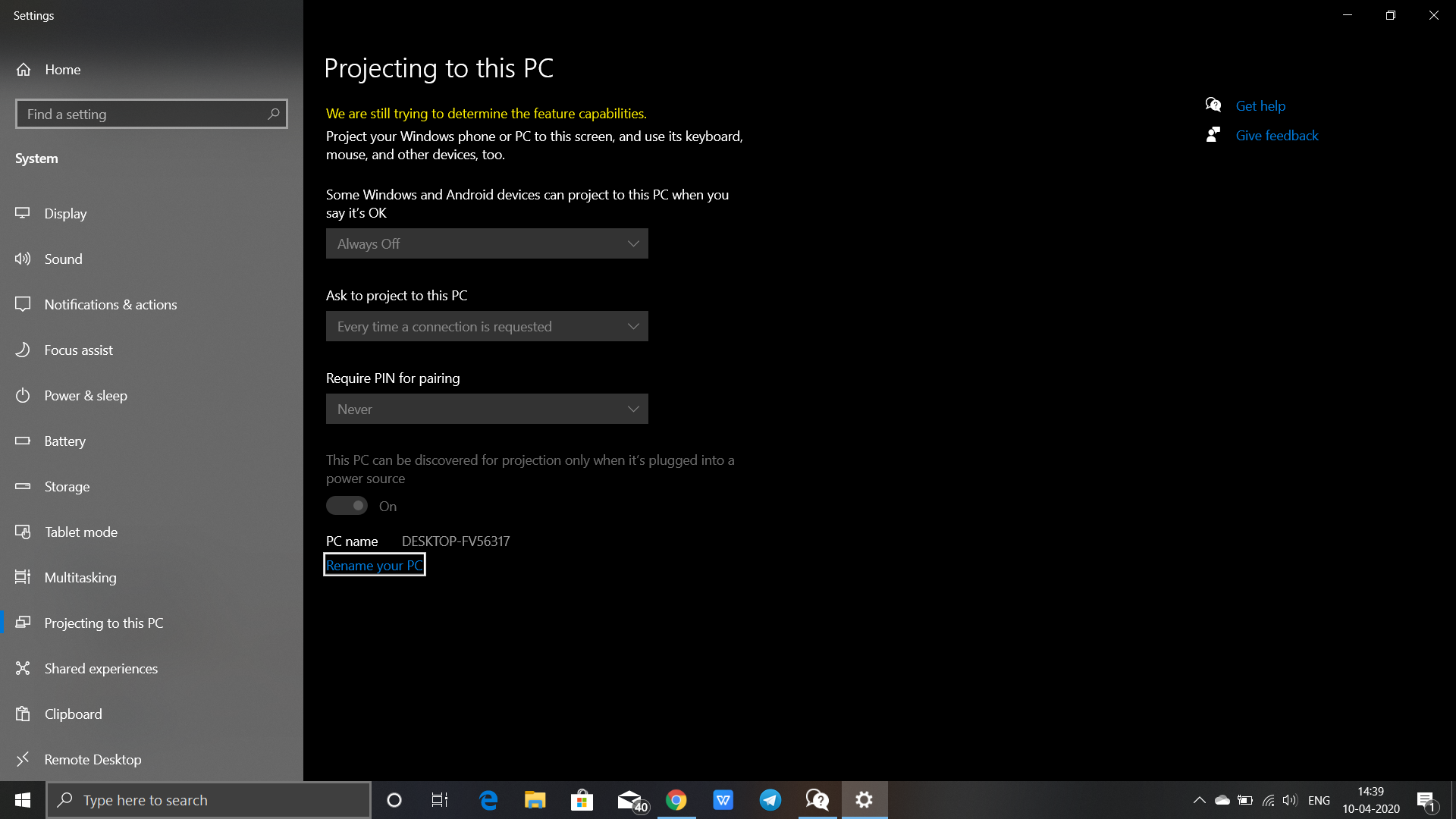Click the search settings input field

point(150,113)
